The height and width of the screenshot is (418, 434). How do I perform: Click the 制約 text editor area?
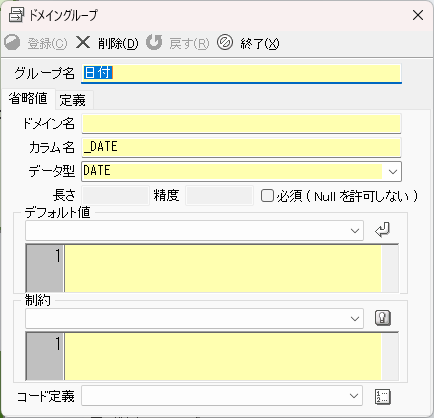tap(223, 357)
